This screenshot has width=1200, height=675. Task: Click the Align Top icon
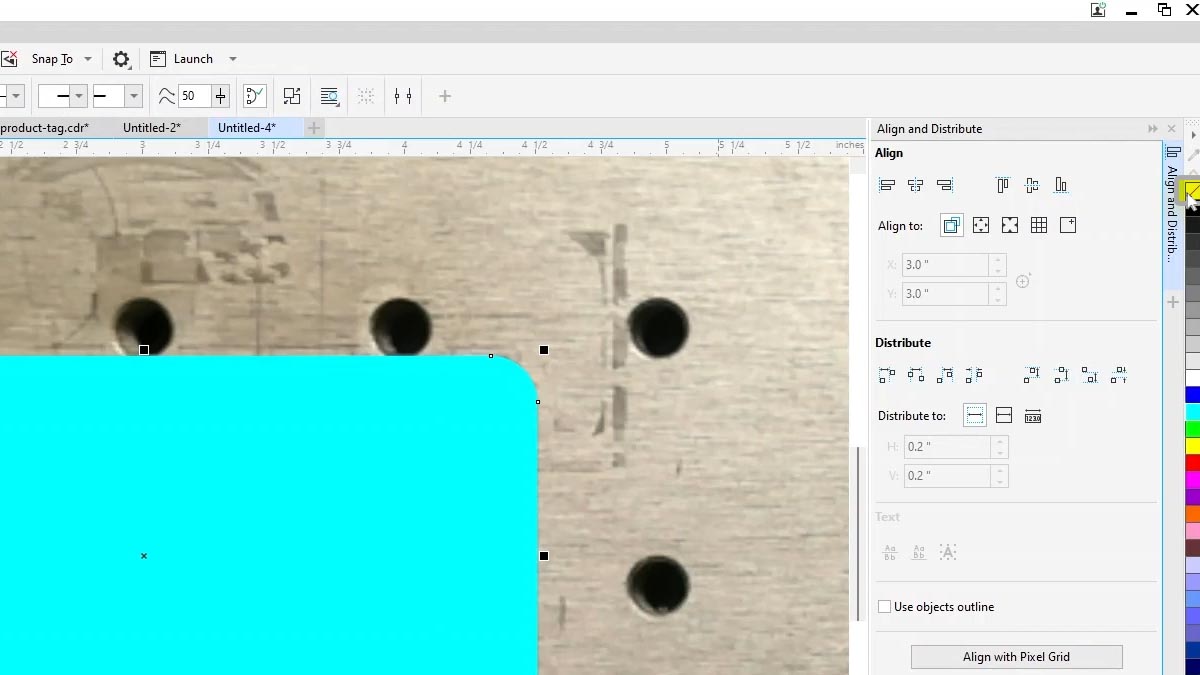[1002, 184]
